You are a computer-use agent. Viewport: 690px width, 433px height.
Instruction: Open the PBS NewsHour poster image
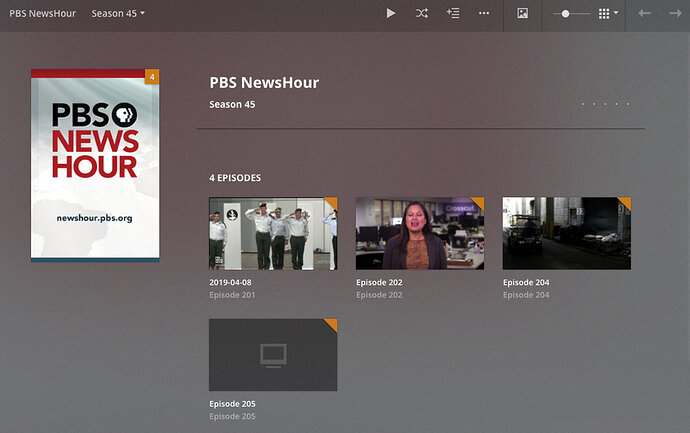[x=95, y=165]
